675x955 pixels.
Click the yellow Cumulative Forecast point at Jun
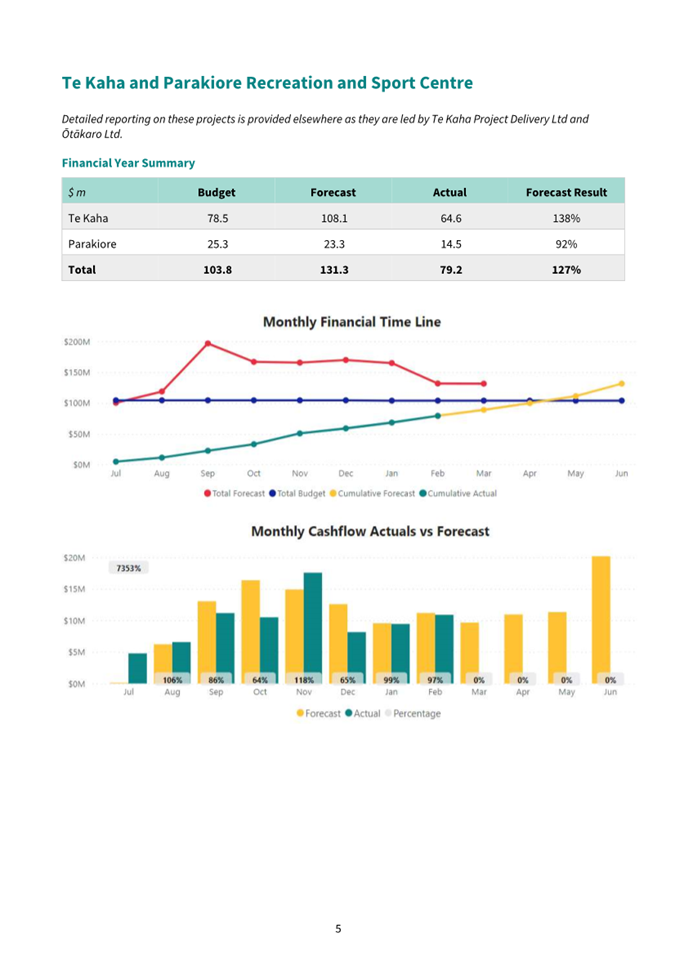coord(621,384)
